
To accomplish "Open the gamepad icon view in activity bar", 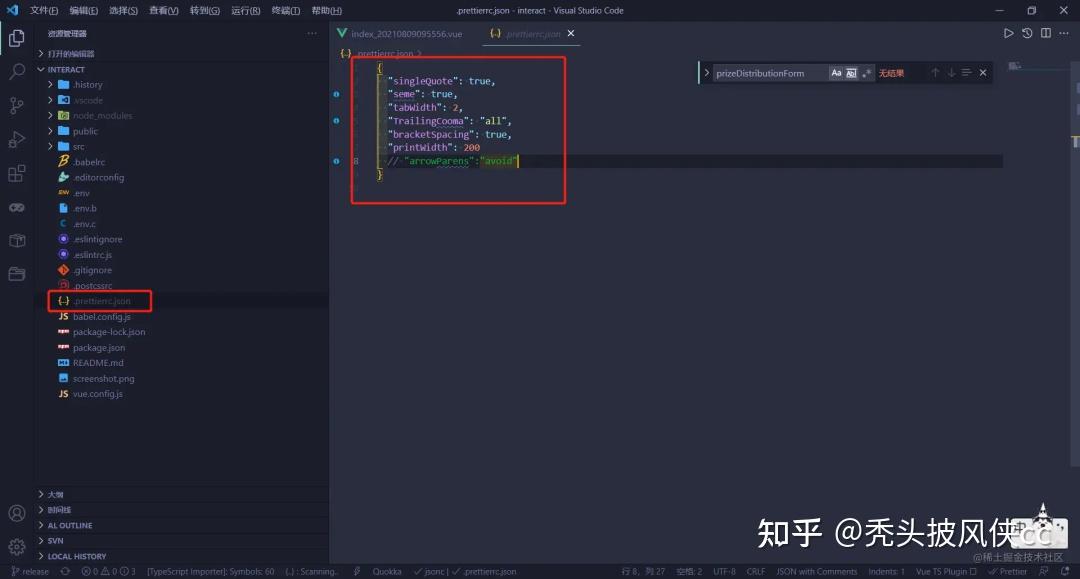I will tap(17, 207).
